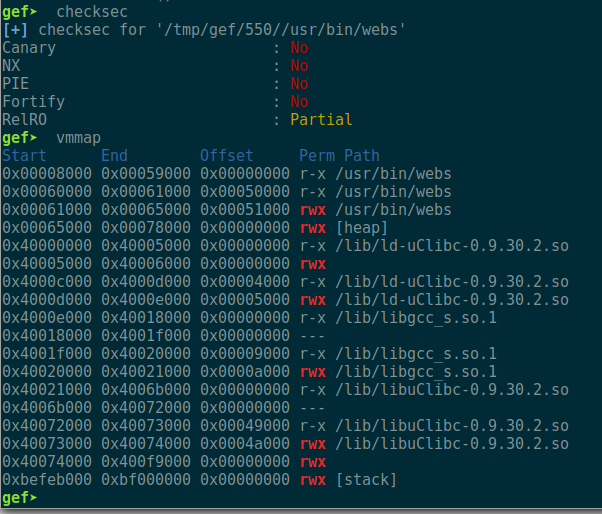This screenshot has width=602, height=514.
Task: Click the NX No value
Action: [299, 66]
